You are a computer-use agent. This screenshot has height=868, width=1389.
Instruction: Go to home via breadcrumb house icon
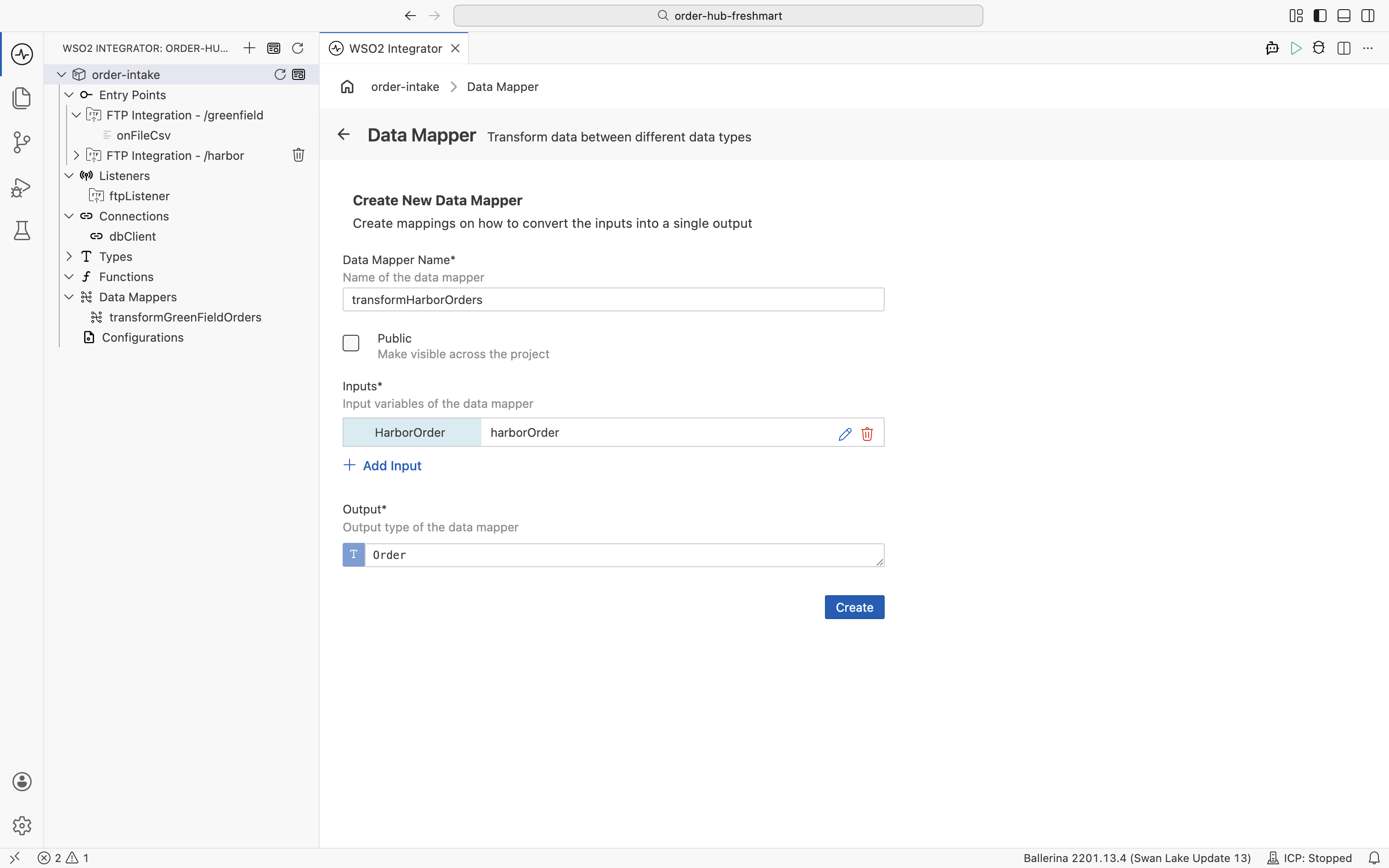(x=347, y=87)
